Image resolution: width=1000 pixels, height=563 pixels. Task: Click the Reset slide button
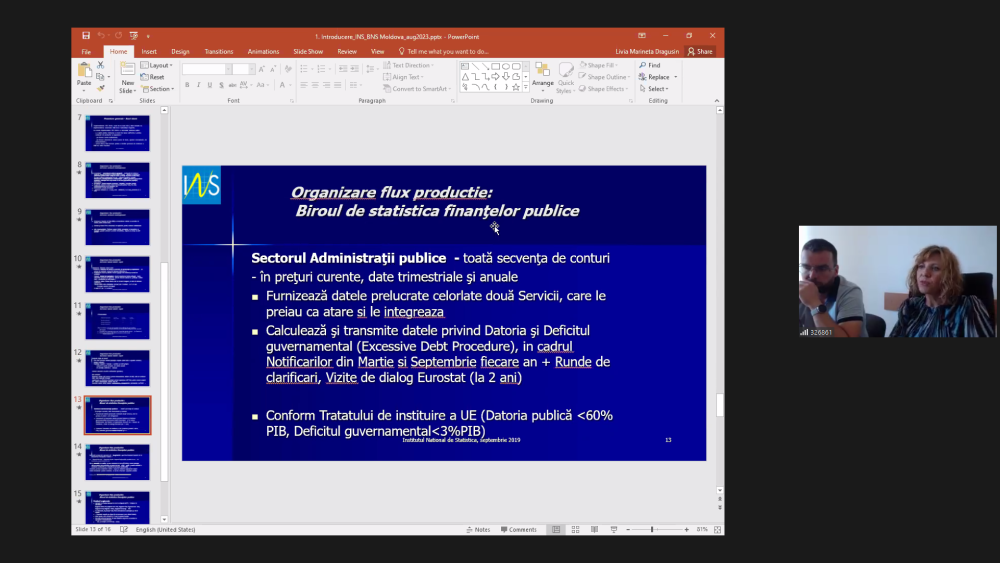pyautogui.click(x=153, y=77)
